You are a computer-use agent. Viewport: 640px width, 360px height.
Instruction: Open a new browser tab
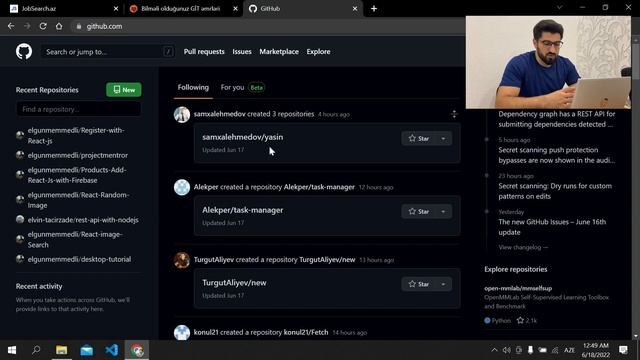(374, 9)
